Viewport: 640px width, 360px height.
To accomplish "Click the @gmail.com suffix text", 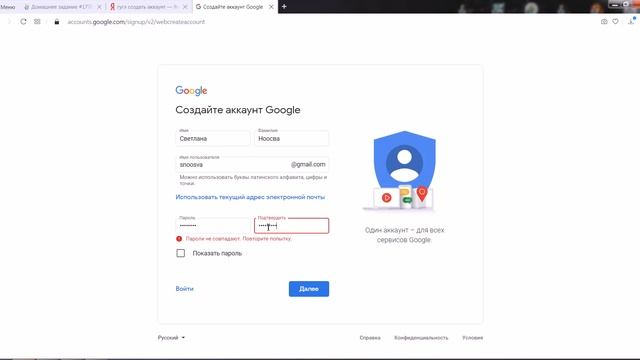I will [308, 164].
